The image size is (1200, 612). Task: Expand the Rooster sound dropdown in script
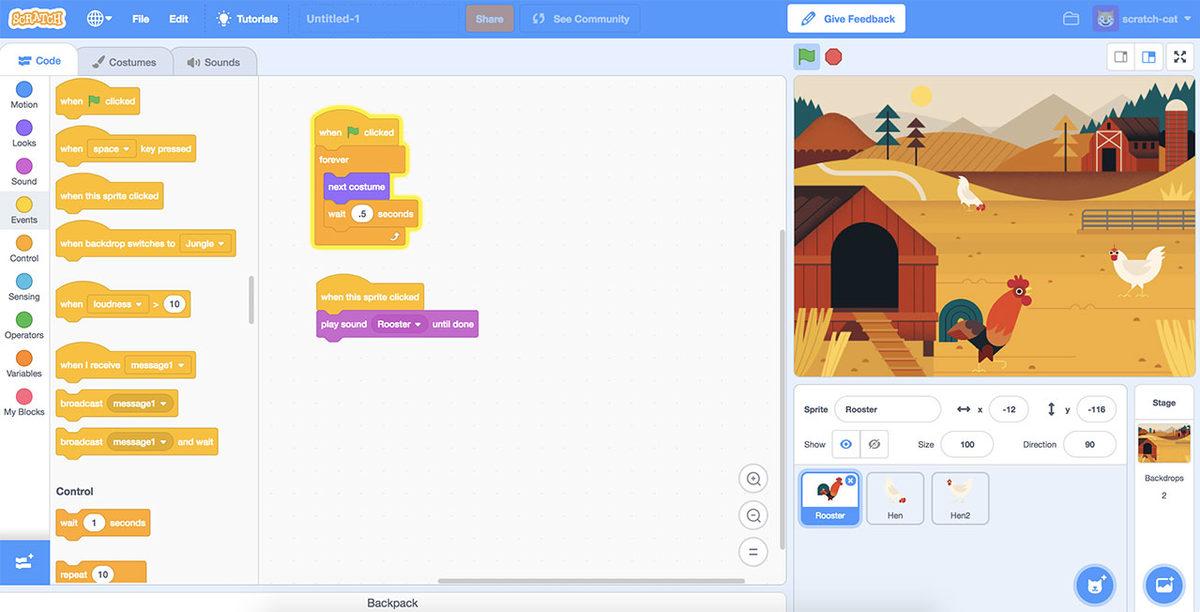coord(418,325)
